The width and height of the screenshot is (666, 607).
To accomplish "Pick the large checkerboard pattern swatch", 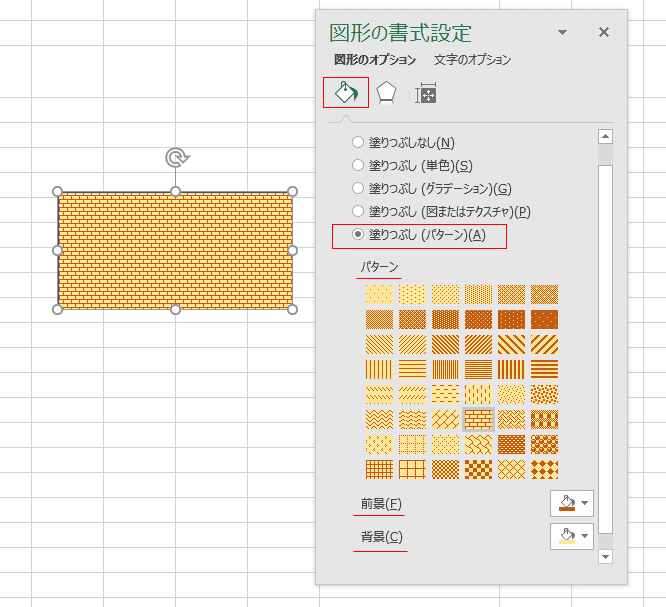I will tap(479, 469).
